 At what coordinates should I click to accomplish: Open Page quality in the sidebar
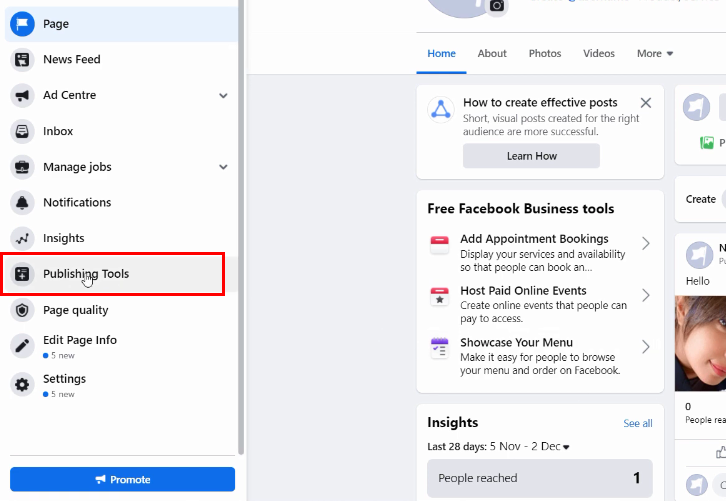[121, 310]
